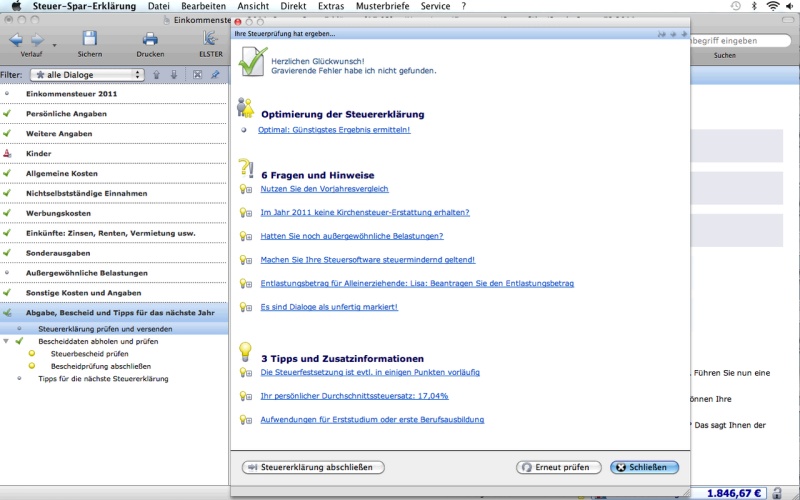Open the Musterbriefe menu
This screenshot has width=800, height=500.
click(383, 6)
